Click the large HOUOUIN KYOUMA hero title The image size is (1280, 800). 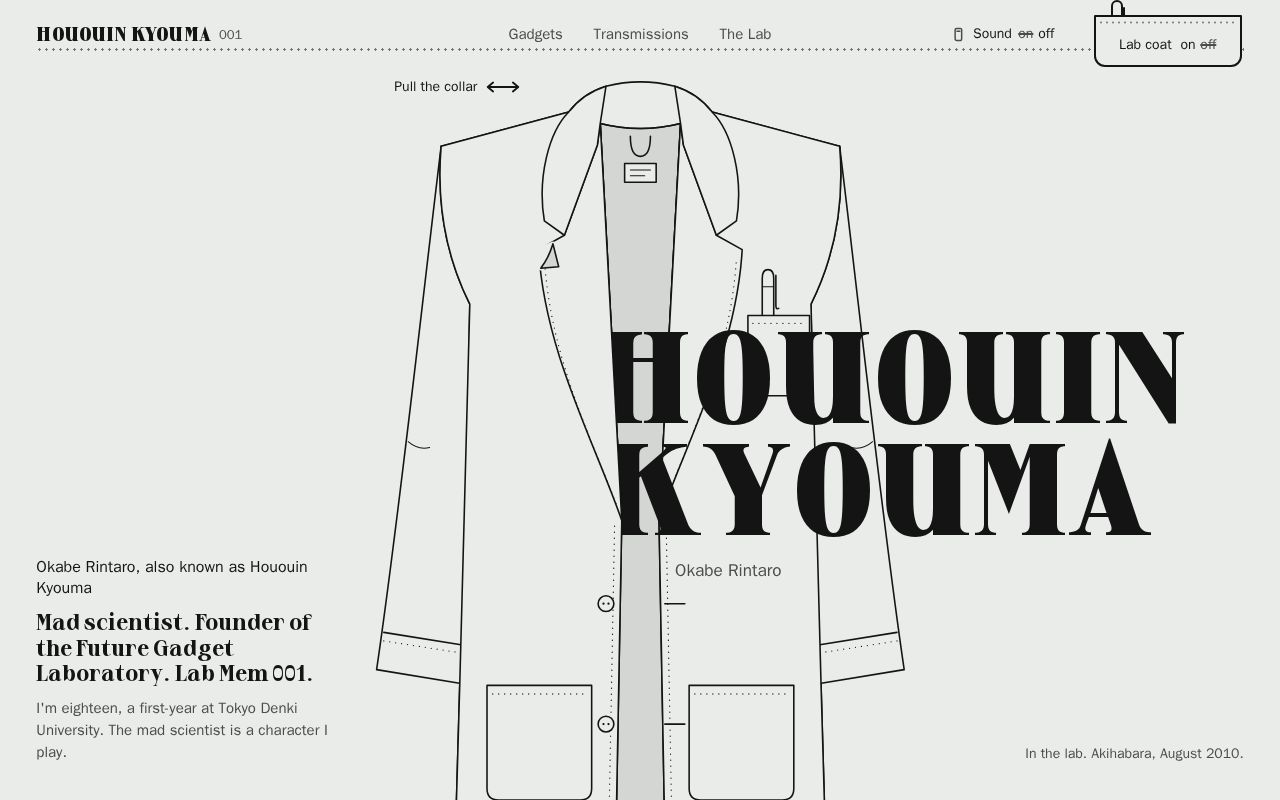897,434
